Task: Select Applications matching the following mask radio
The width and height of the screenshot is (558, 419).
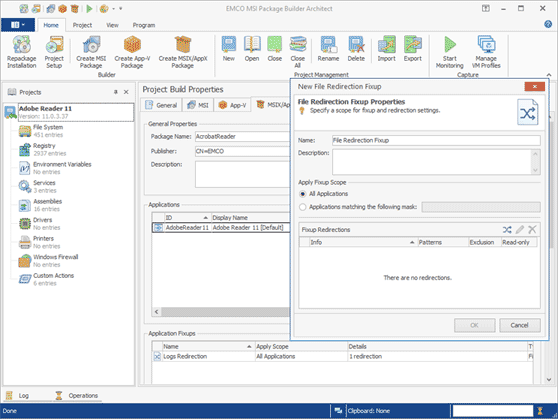Action: coord(302,207)
